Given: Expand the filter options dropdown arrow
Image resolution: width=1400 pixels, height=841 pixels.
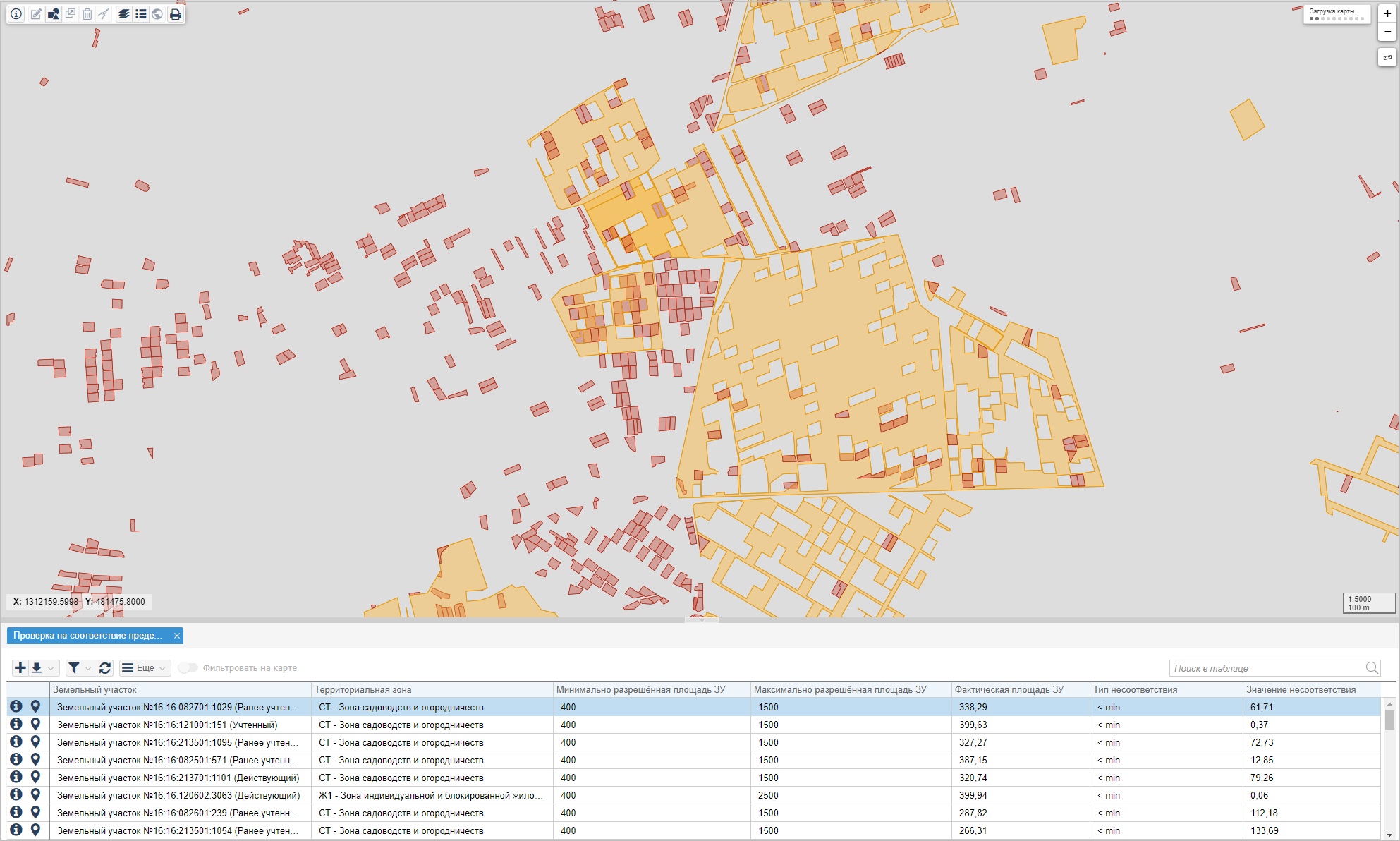Looking at the screenshot, I should click(88, 668).
